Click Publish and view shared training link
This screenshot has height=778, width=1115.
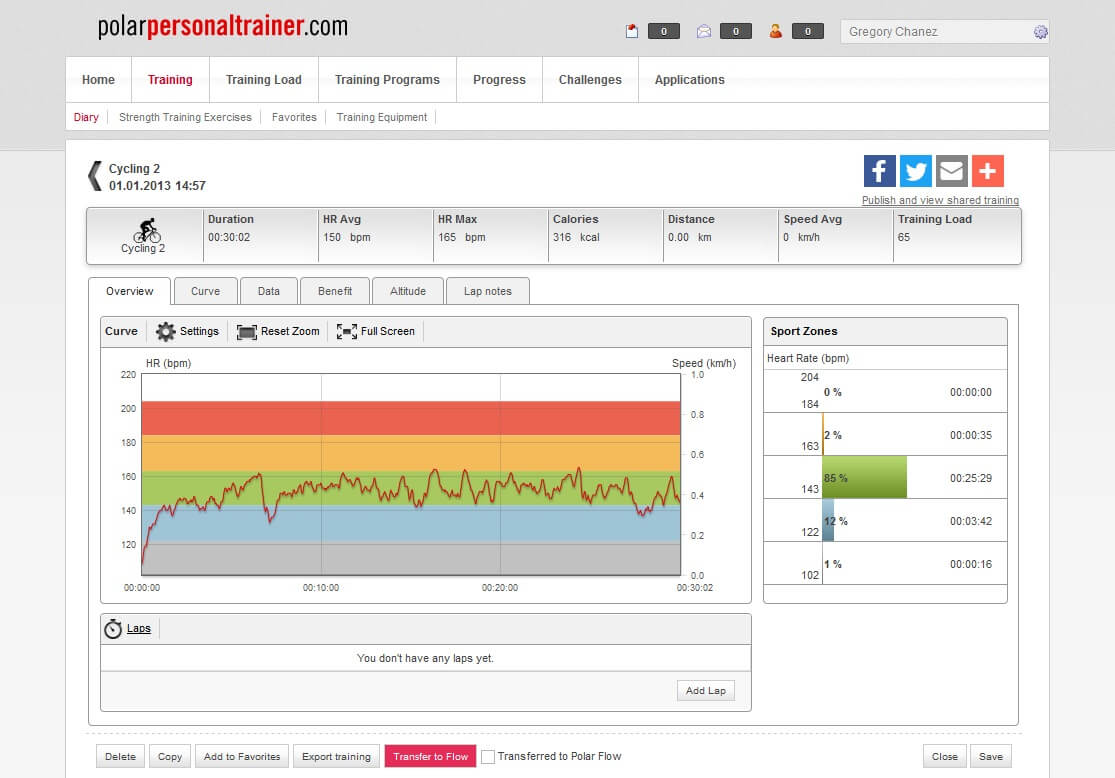tap(940, 201)
